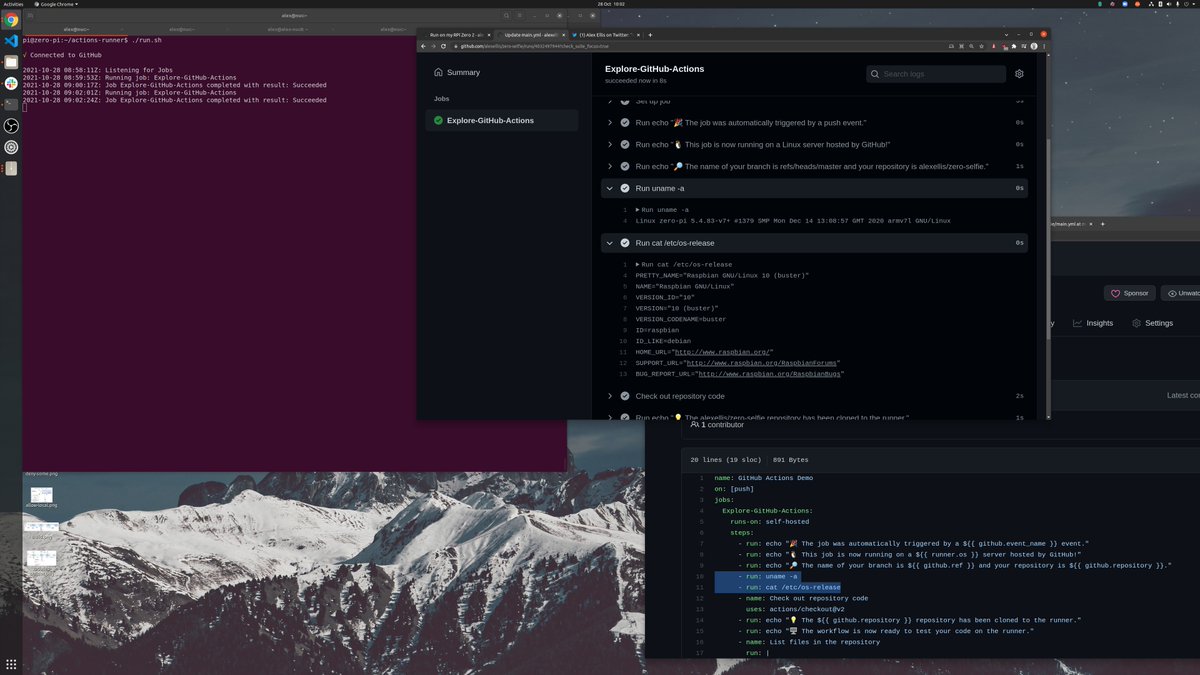
Task: Expand the 'running on a Linux server' step
Action: tap(814, 144)
